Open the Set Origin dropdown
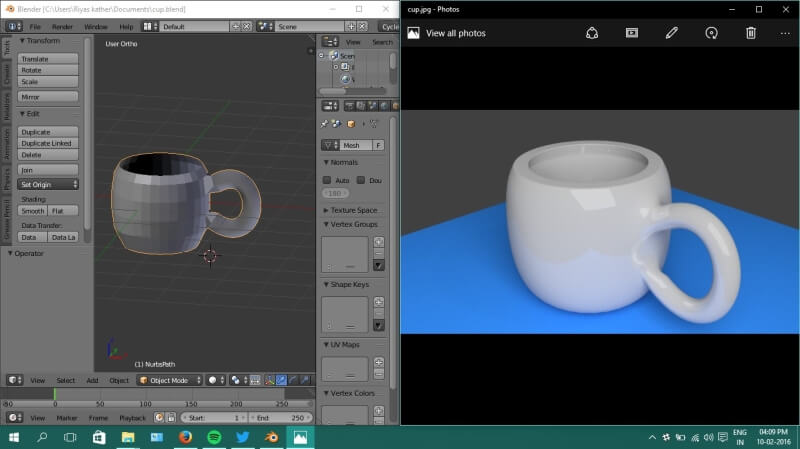 pyautogui.click(x=49, y=184)
